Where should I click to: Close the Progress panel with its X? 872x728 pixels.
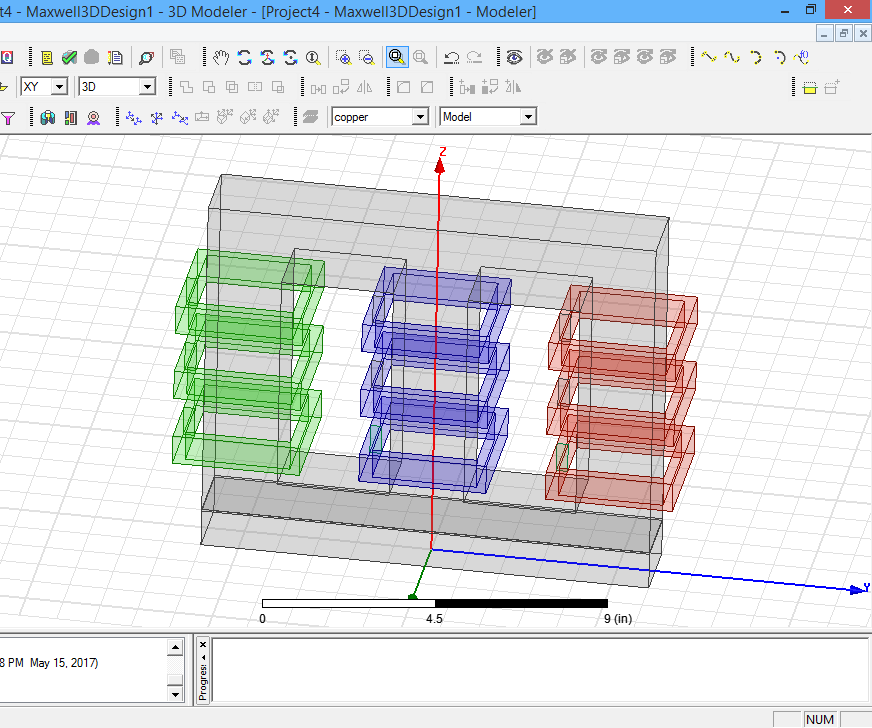(203, 645)
